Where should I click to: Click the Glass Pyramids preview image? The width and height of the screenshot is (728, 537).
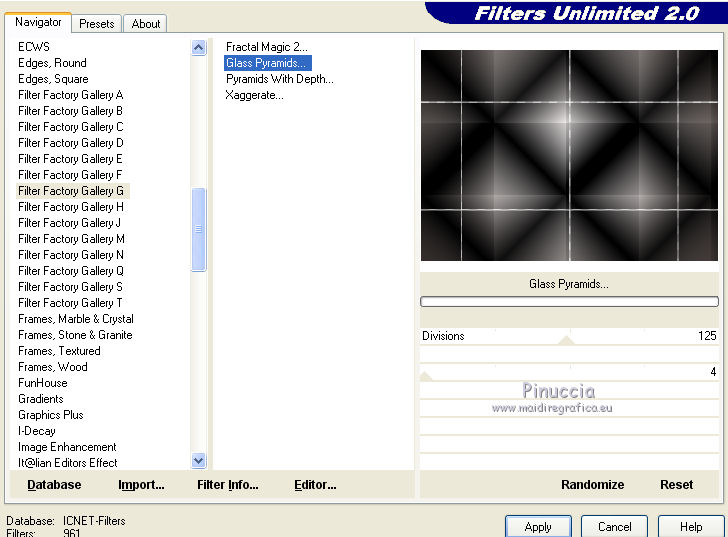click(568, 156)
